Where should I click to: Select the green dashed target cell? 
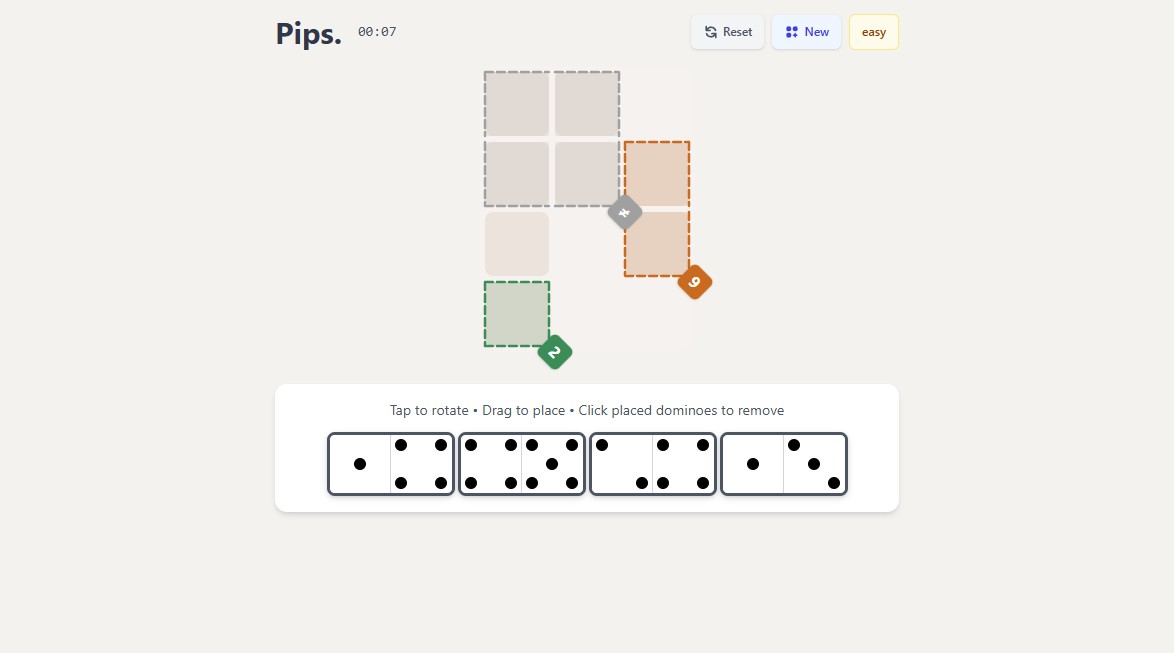(516, 313)
